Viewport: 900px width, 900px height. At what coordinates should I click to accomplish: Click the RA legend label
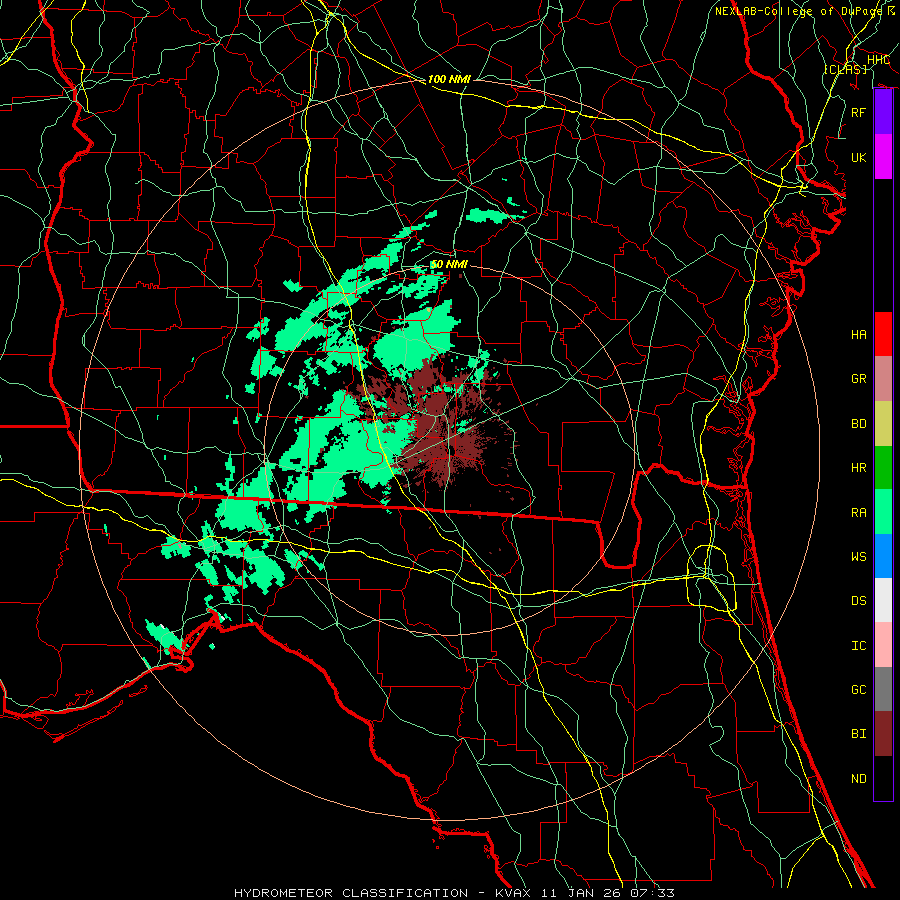[858, 513]
